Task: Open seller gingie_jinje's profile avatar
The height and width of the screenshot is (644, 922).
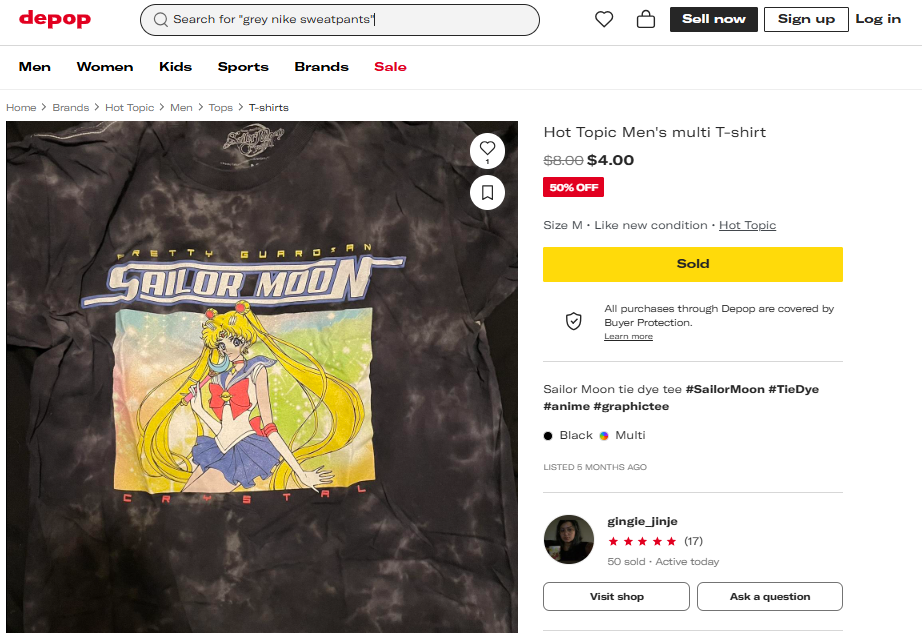Action: click(569, 540)
